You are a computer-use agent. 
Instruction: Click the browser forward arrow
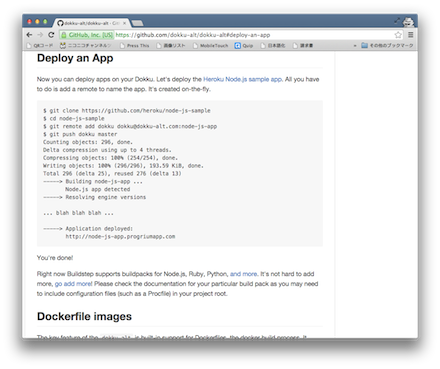point(40,35)
